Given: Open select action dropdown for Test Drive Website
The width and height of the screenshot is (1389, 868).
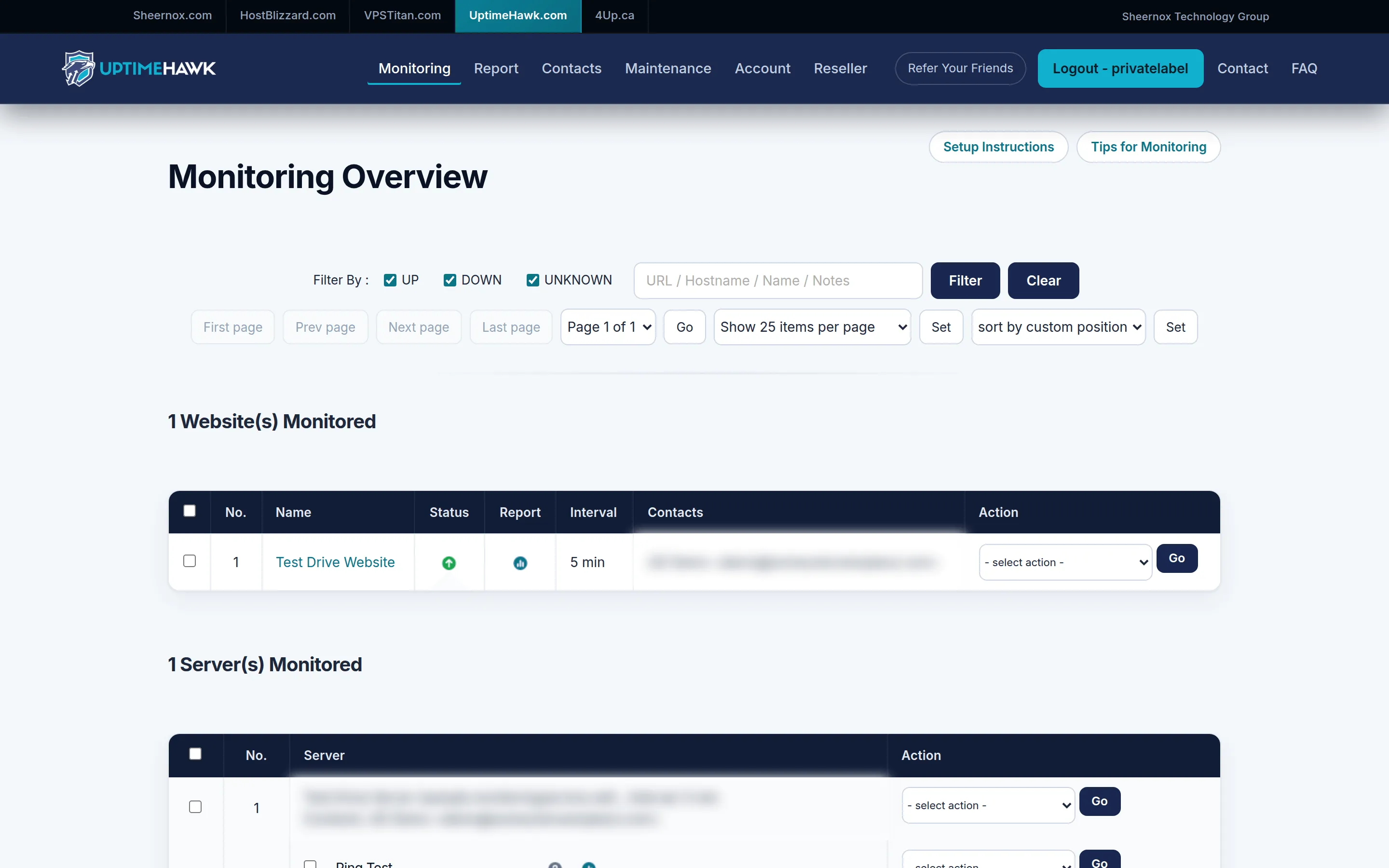Looking at the screenshot, I should [x=1065, y=562].
